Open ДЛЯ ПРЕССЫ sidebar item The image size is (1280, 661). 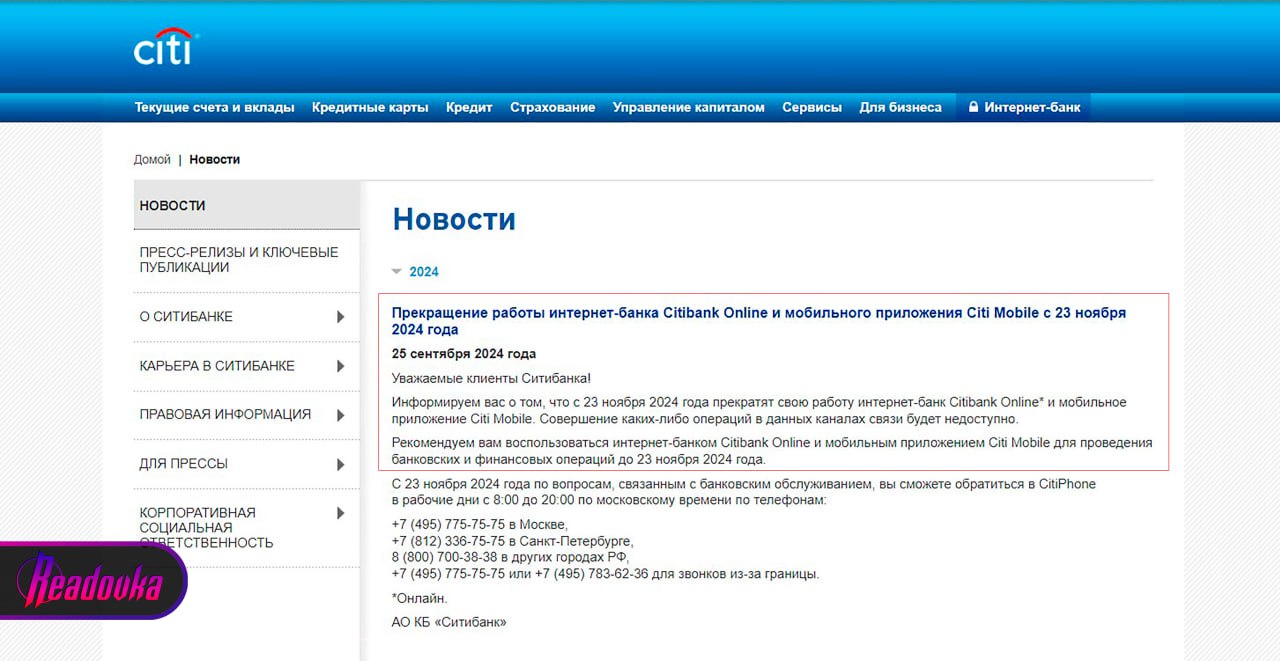(x=184, y=463)
